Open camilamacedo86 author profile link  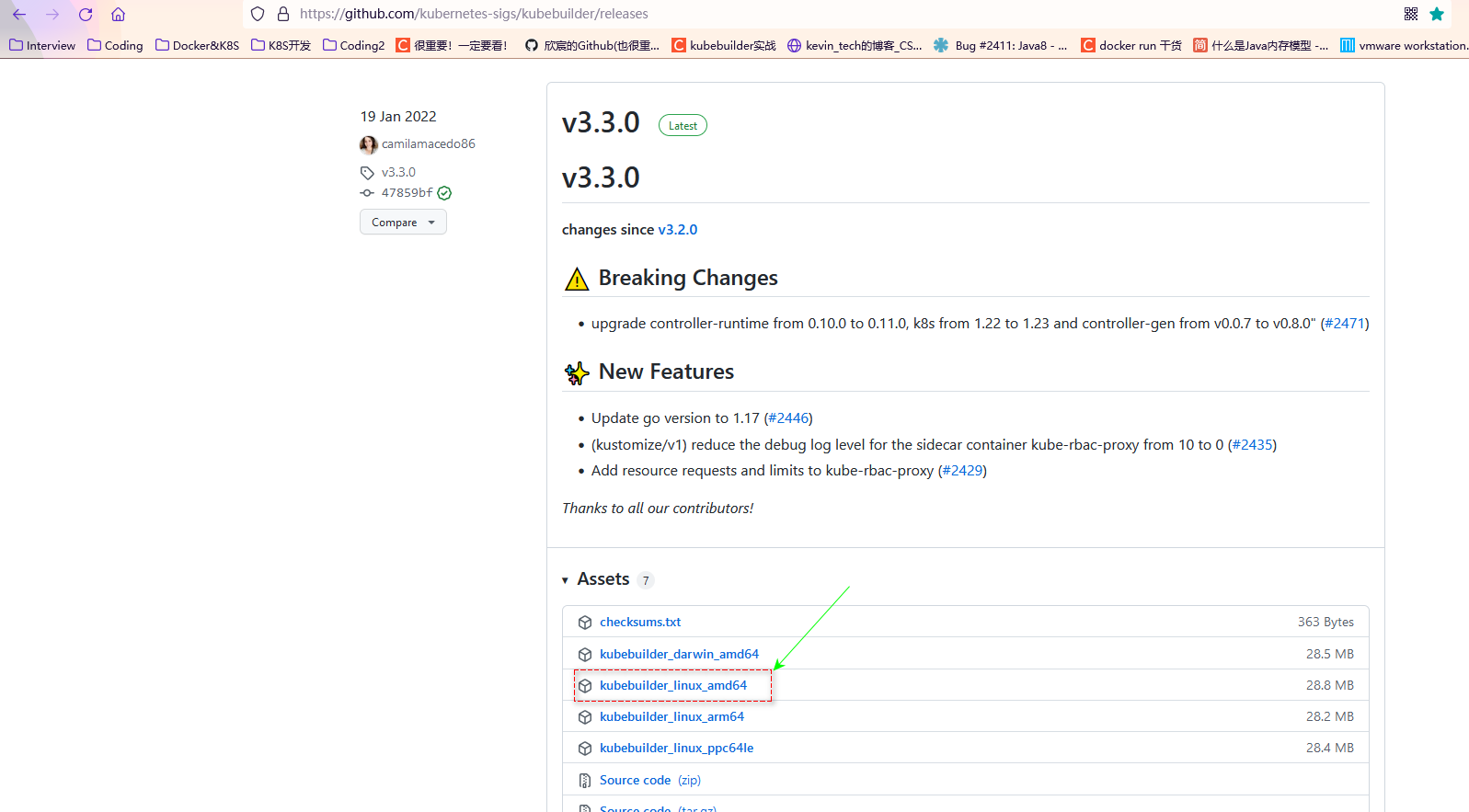click(429, 143)
